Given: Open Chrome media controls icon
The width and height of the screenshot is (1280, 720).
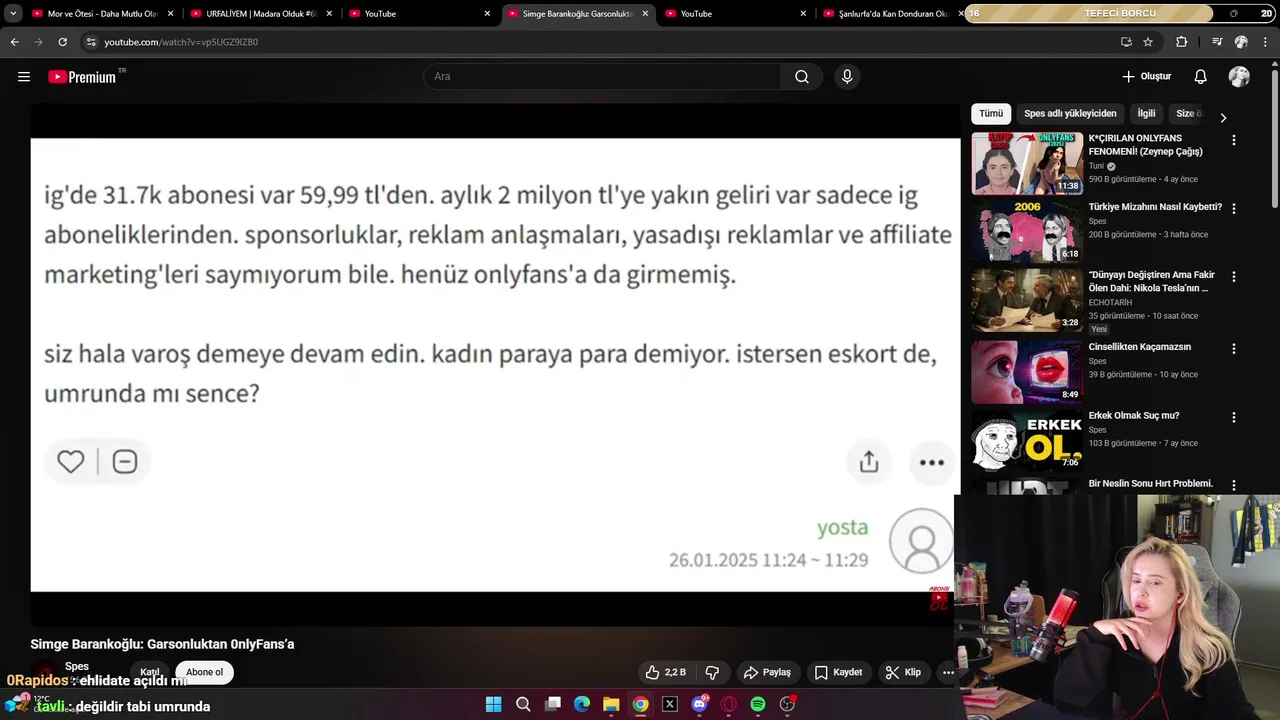Looking at the screenshot, I should click(1217, 42).
